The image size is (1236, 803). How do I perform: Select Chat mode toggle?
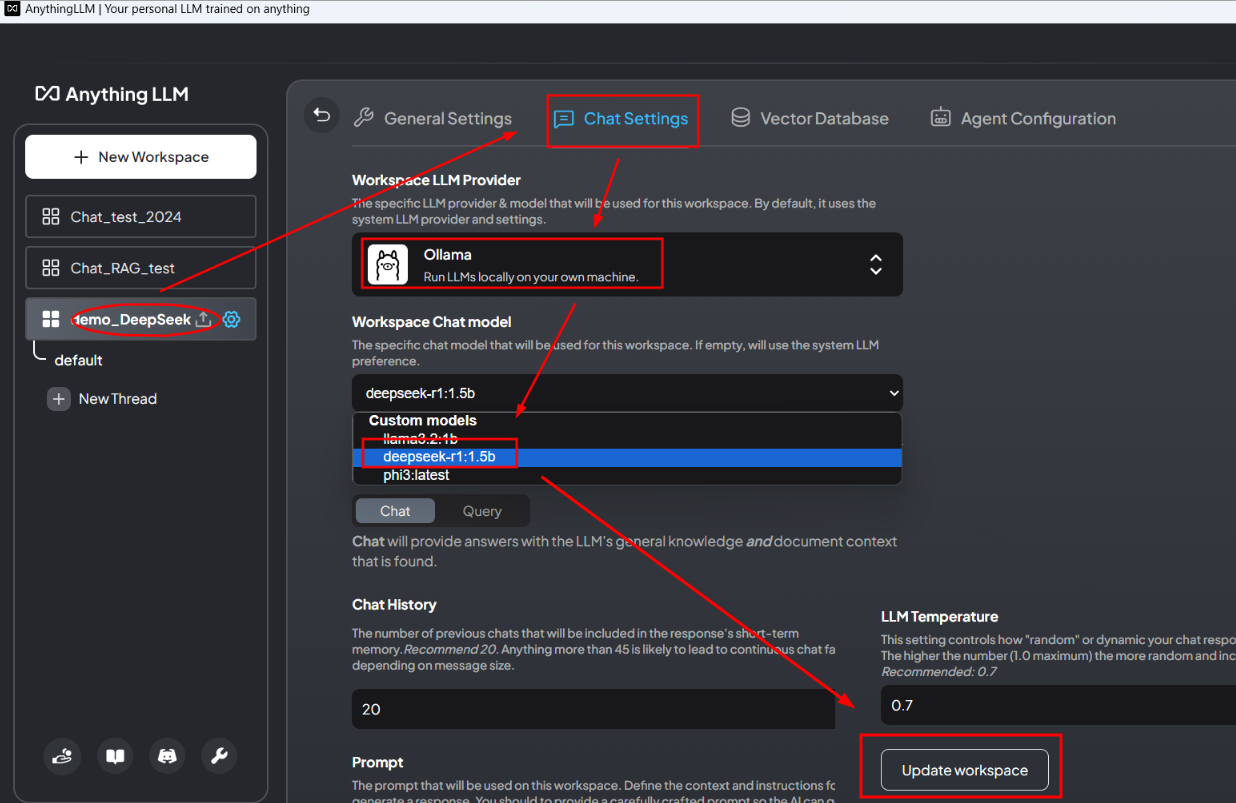[395, 511]
